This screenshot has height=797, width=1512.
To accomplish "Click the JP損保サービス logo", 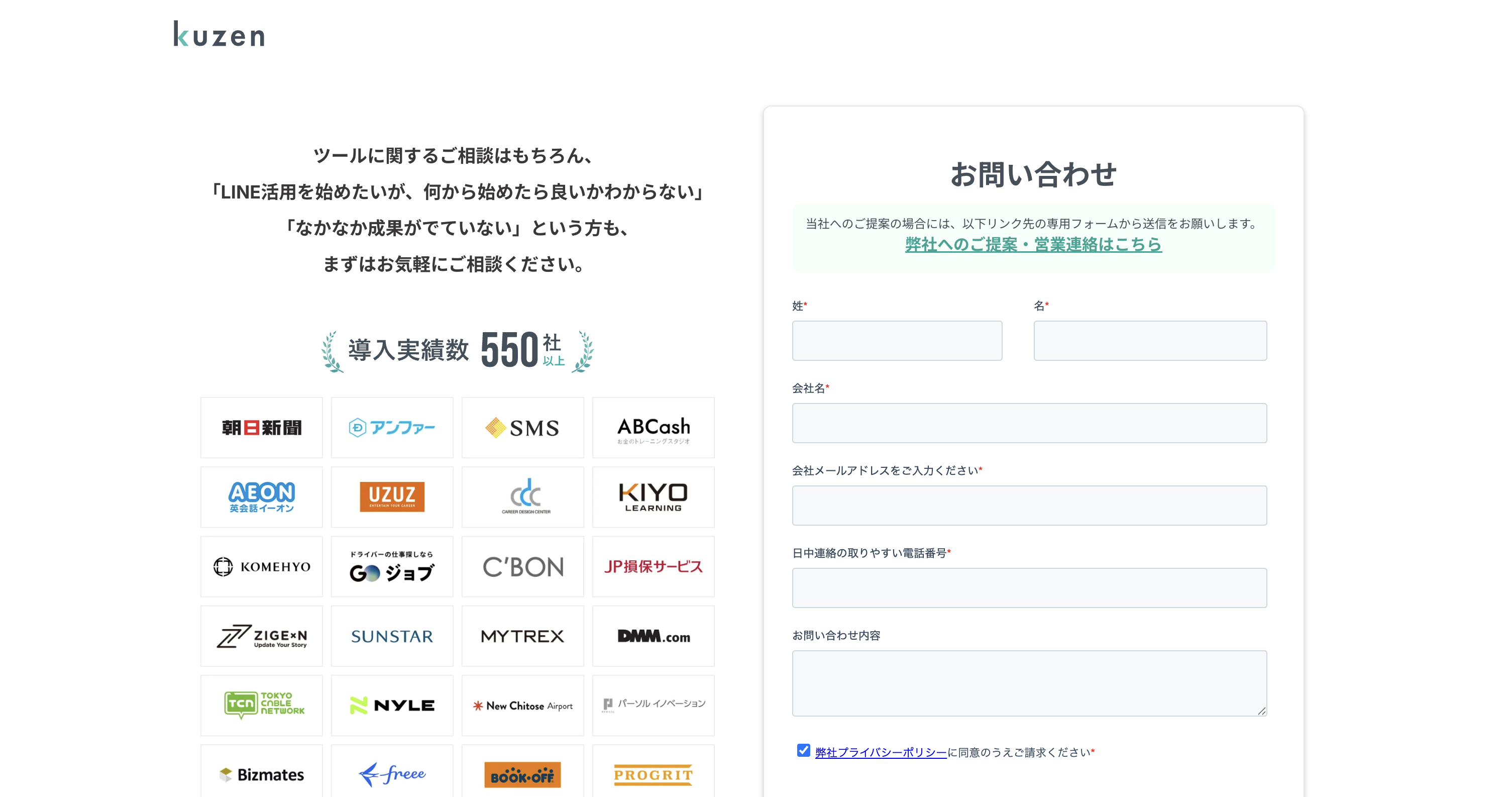I will [654, 567].
